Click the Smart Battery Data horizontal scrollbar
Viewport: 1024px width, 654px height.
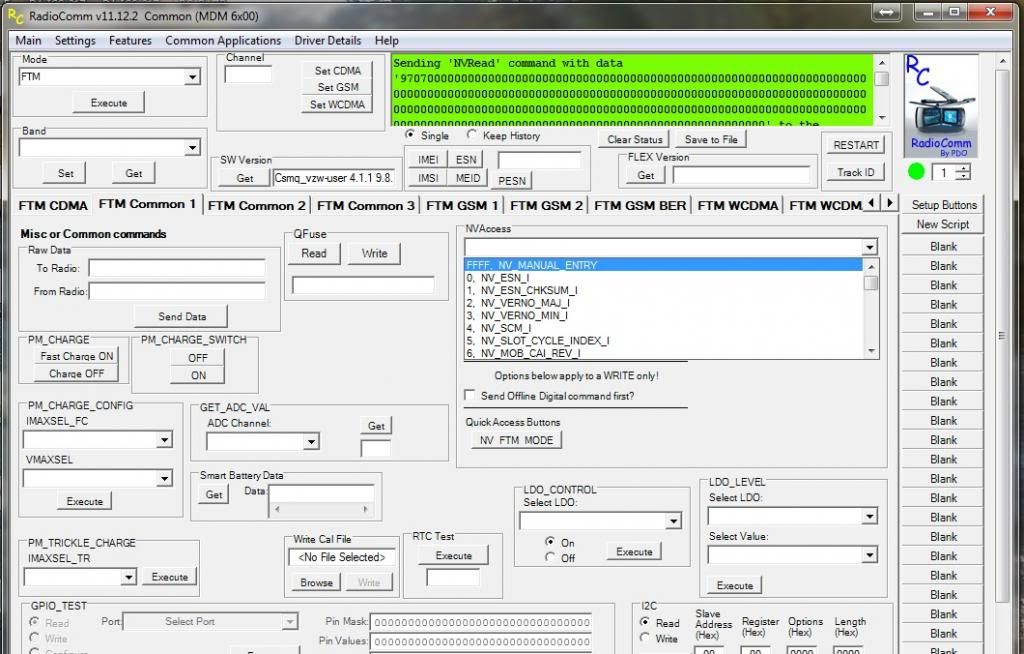coord(321,509)
